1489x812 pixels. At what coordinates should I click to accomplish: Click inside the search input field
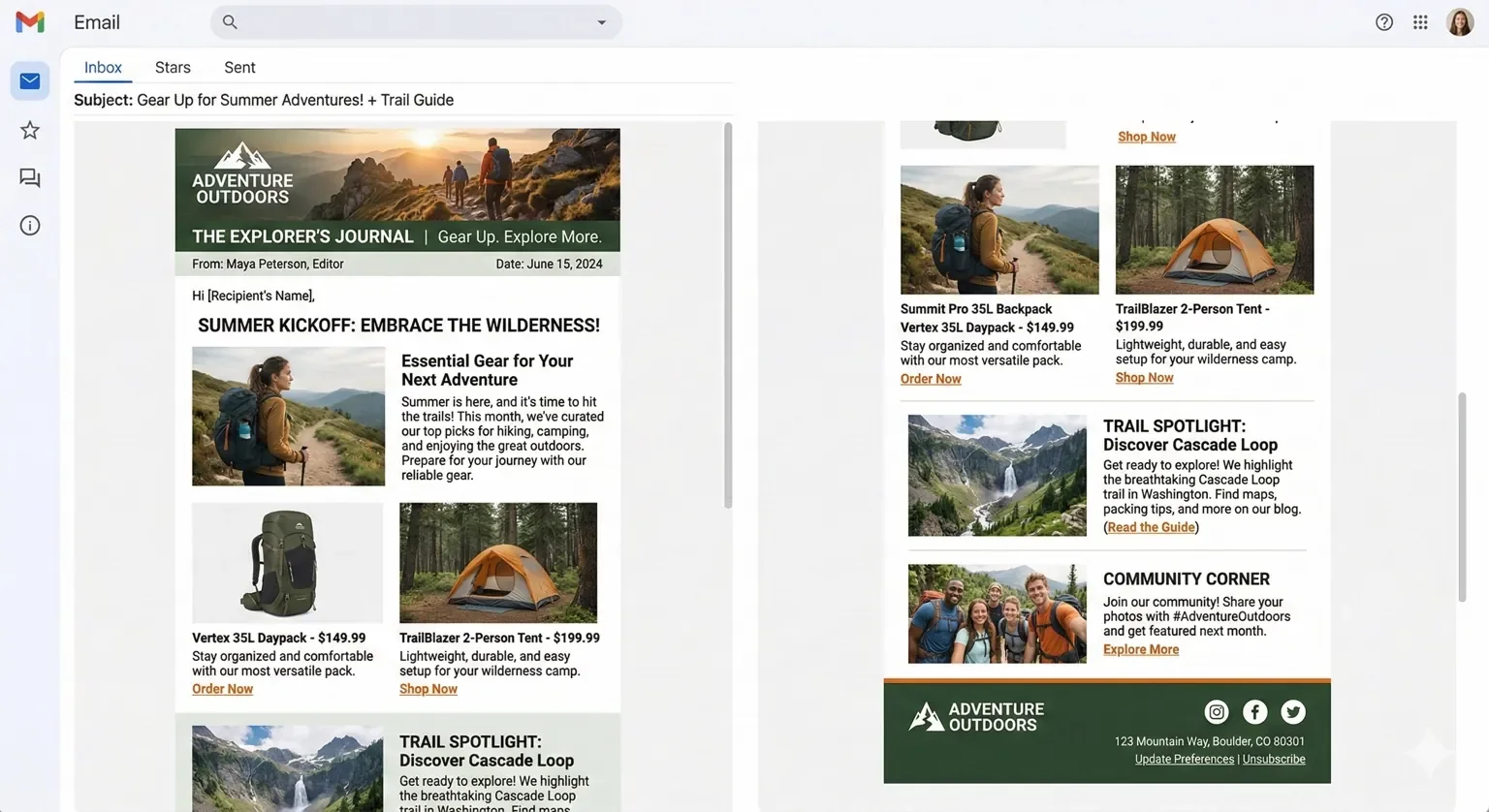(407, 21)
